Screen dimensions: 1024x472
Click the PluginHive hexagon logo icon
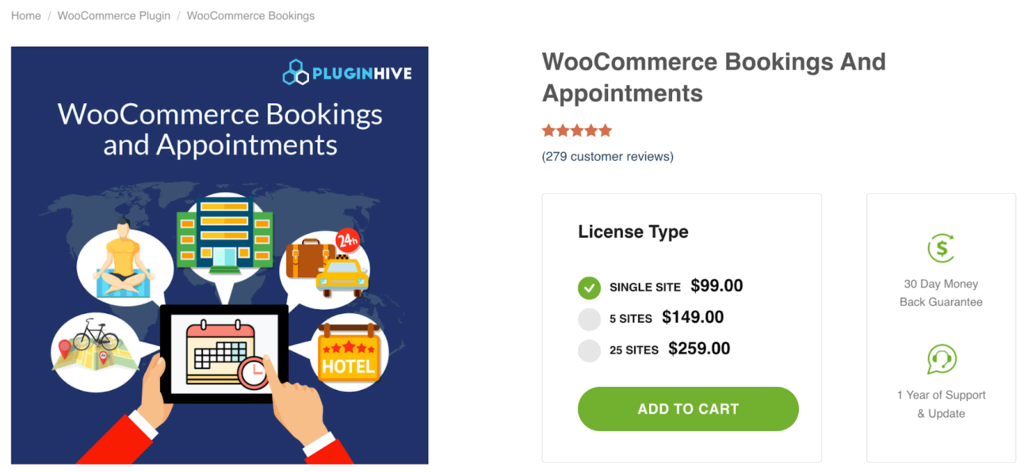tap(296, 73)
